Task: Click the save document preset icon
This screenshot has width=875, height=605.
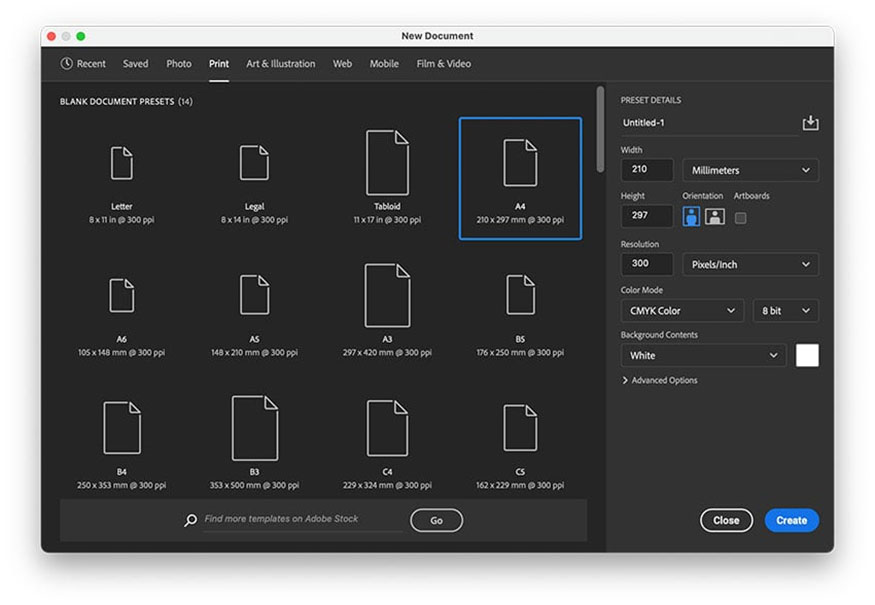Action: [x=810, y=123]
